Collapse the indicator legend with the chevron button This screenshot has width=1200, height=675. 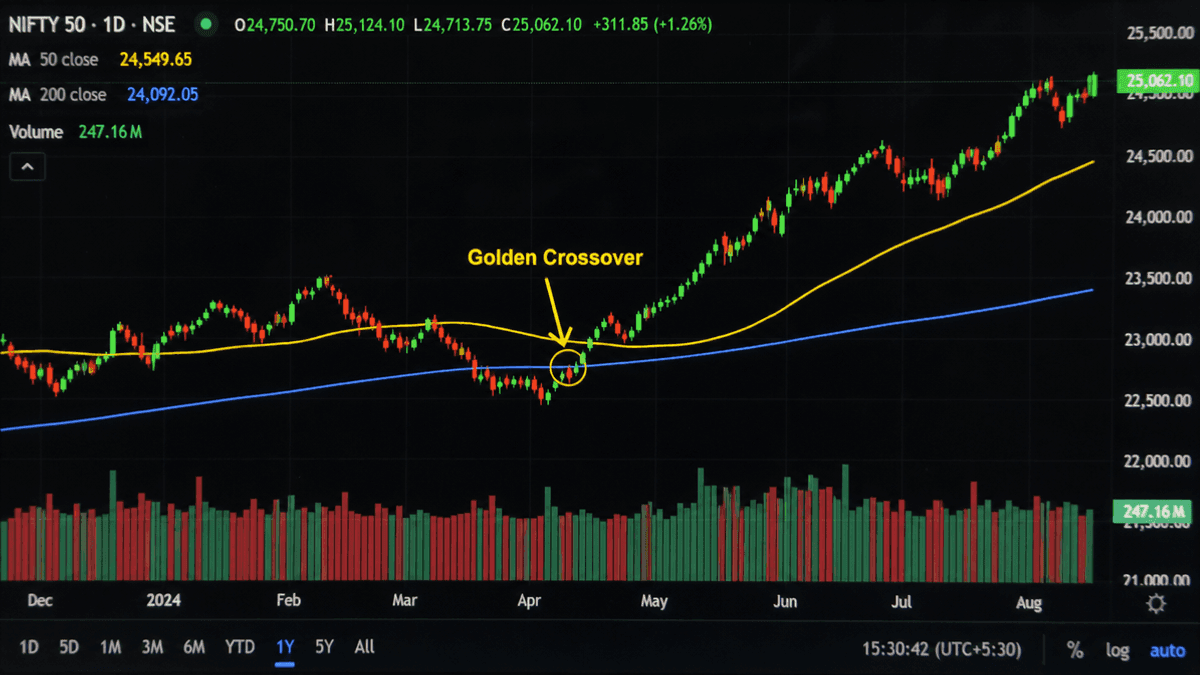[x=28, y=167]
